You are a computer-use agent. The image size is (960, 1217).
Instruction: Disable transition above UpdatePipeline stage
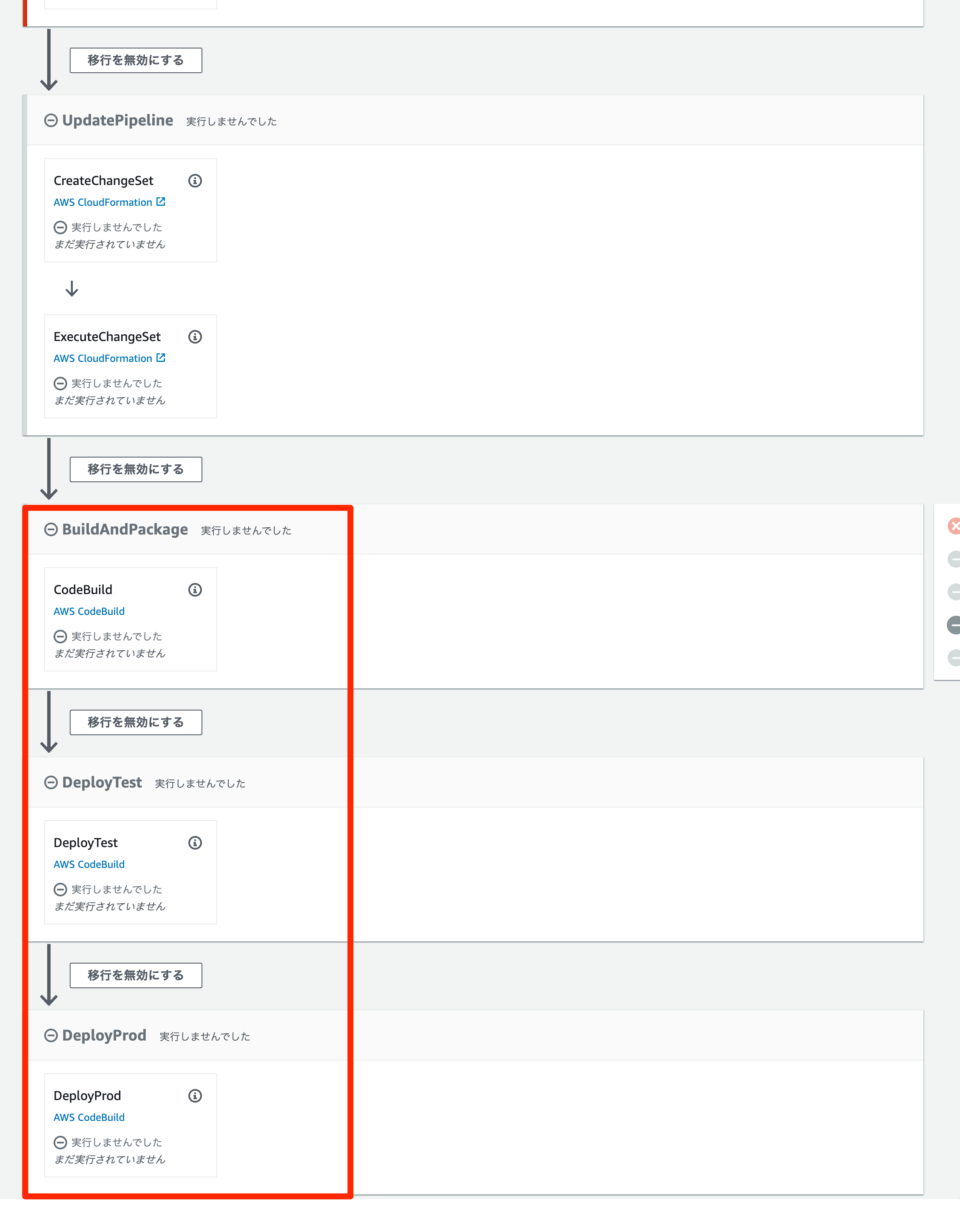tap(135, 60)
